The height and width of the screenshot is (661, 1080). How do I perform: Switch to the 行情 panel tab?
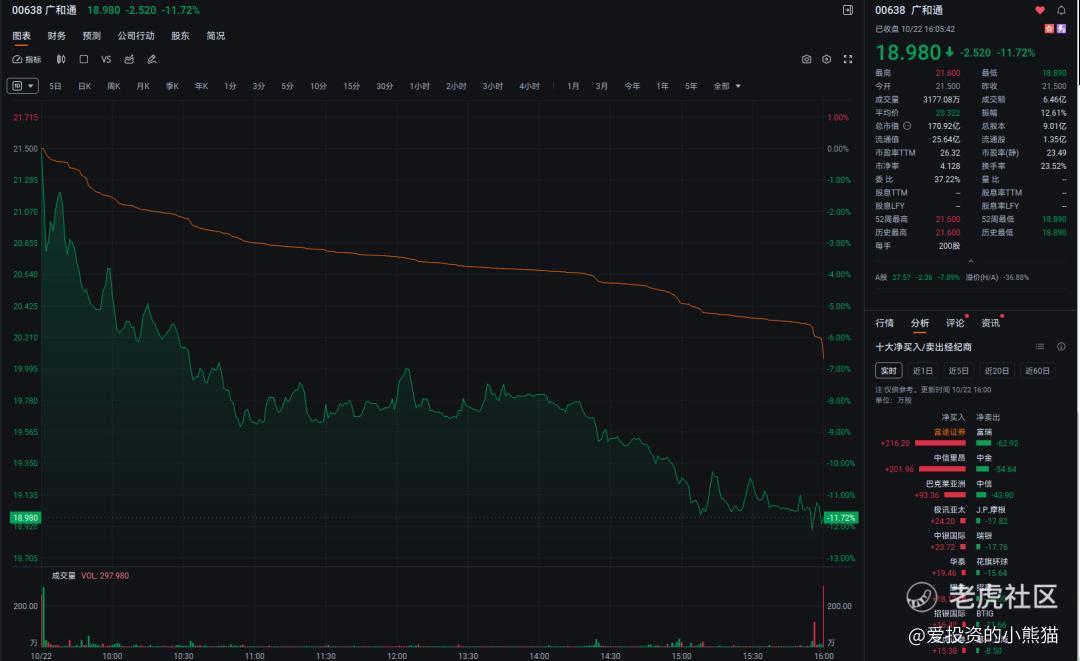[x=884, y=323]
